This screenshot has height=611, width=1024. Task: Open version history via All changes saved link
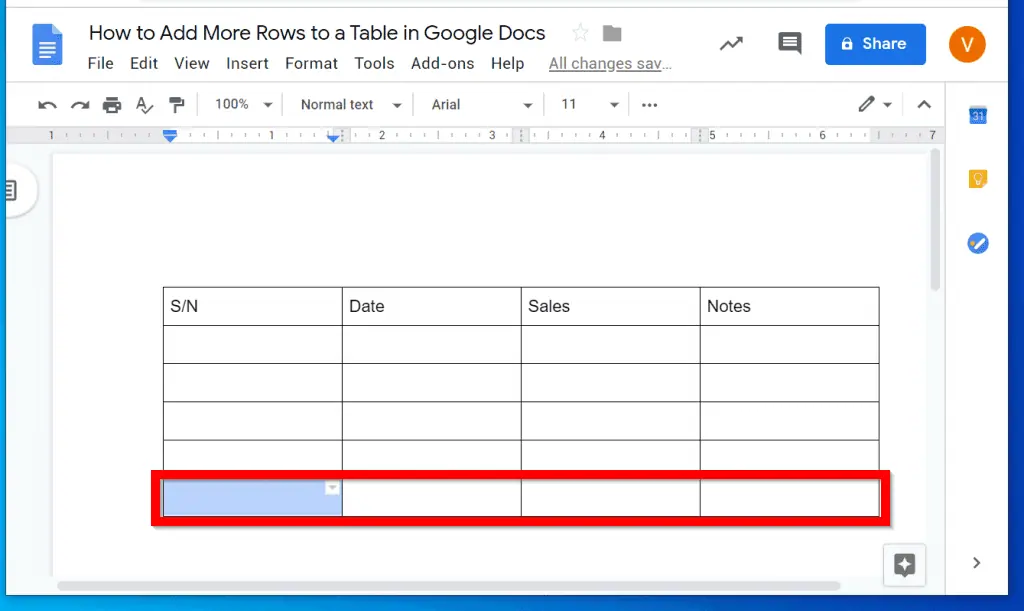pos(610,63)
